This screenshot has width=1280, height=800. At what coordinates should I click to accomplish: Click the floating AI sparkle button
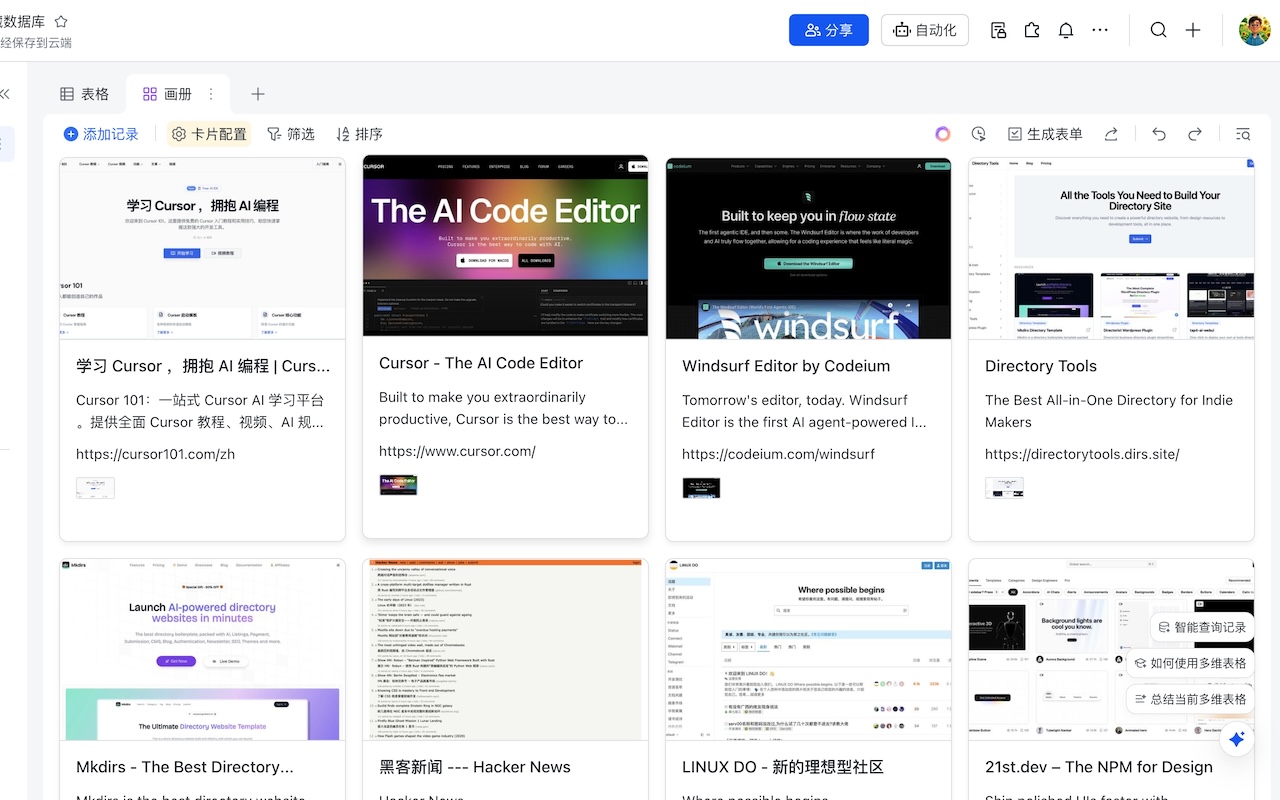[1237, 739]
